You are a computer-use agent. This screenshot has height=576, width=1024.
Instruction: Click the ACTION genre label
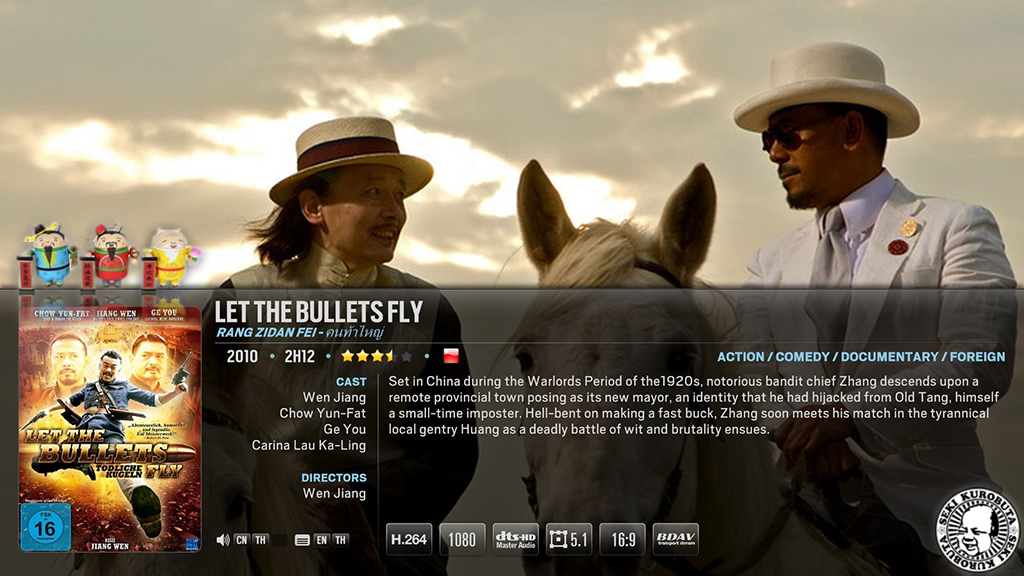tap(741, 357)
